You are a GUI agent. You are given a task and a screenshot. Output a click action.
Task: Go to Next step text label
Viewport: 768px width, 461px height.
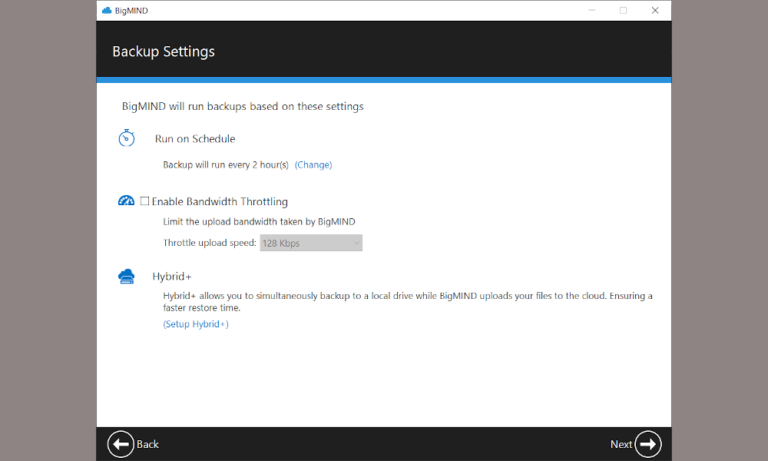click(621, 444)
